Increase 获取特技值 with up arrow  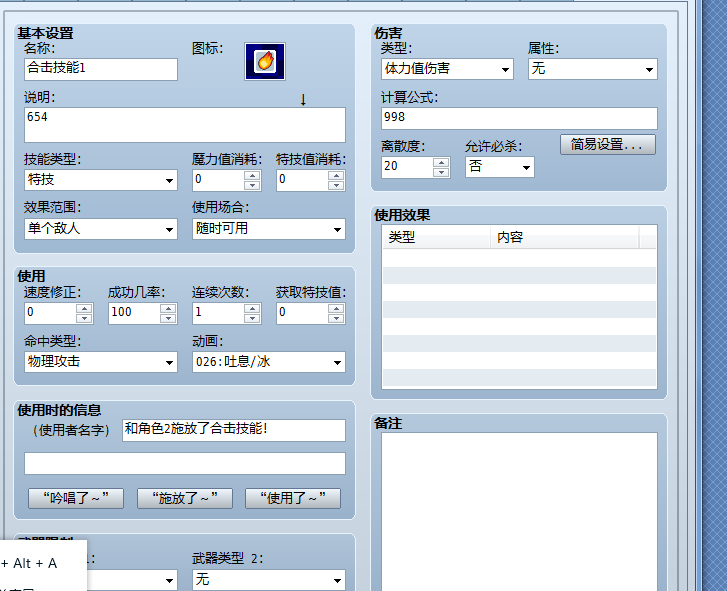(336, 308)
